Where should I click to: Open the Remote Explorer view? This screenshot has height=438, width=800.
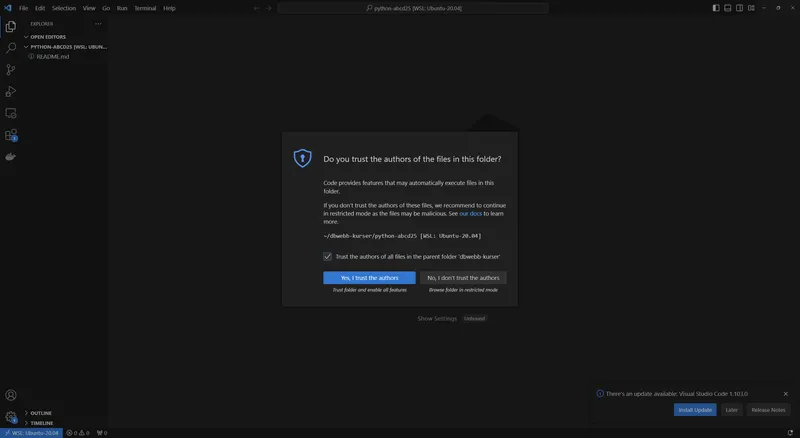[11, 113]
